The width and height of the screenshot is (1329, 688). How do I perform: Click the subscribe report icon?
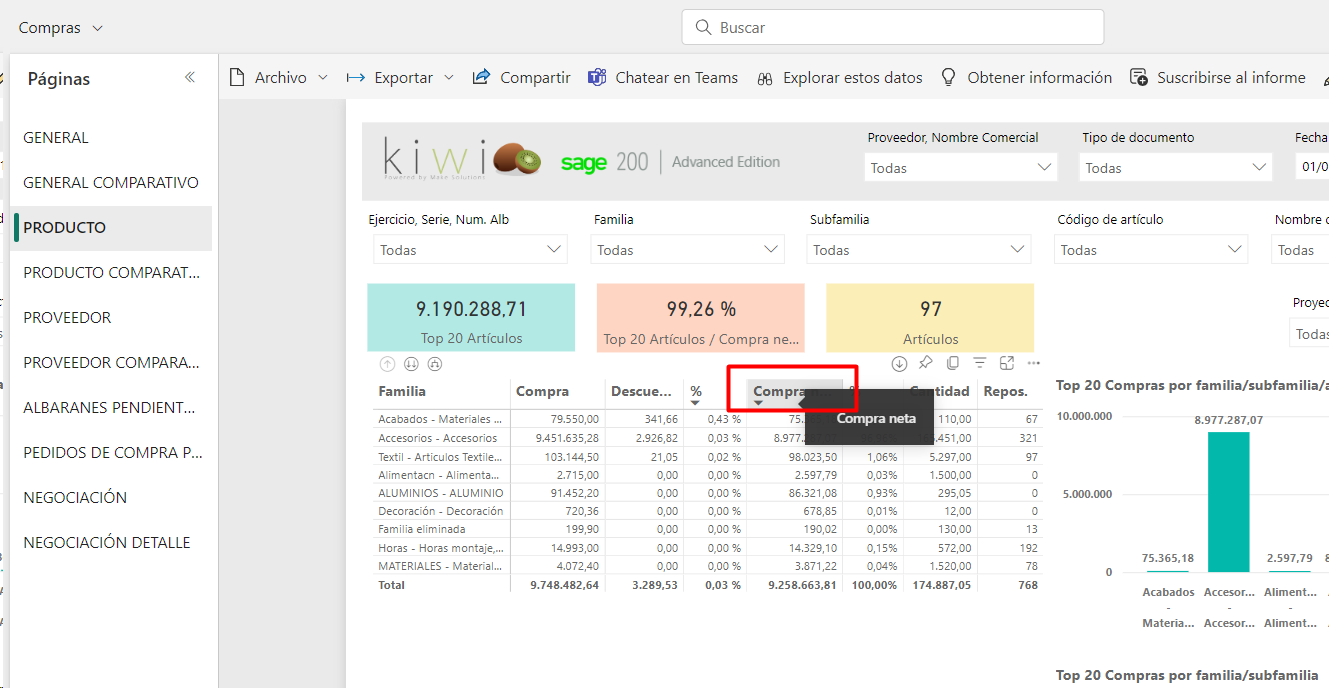point(1139,77)
